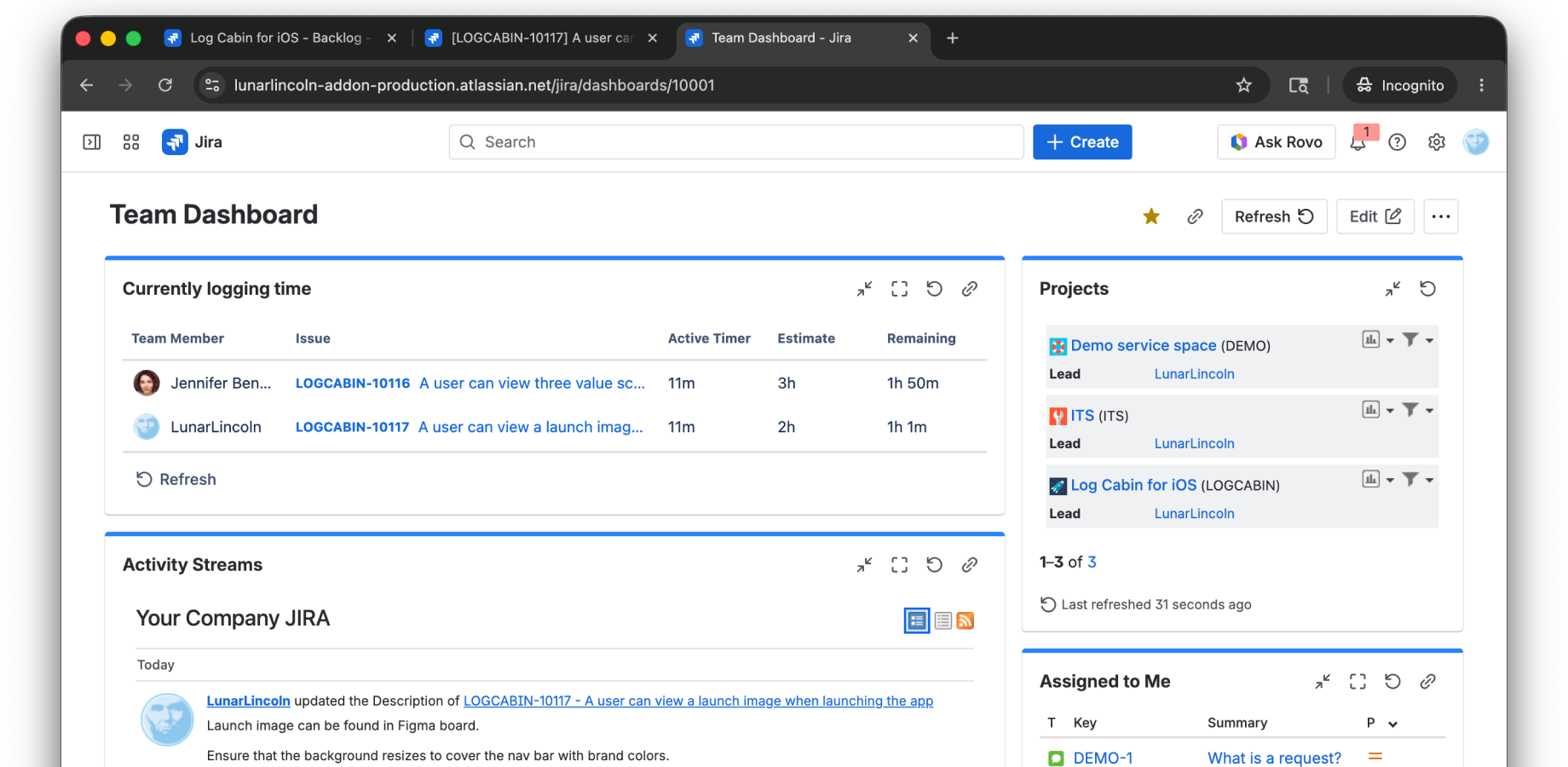Reload the page in the browser toolbar

(165, 85)
